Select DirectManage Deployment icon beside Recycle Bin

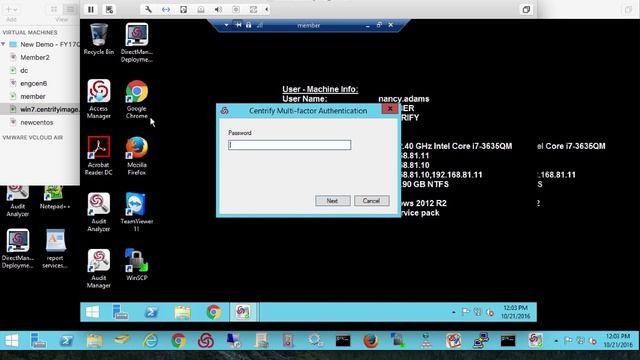pos(137,43)
